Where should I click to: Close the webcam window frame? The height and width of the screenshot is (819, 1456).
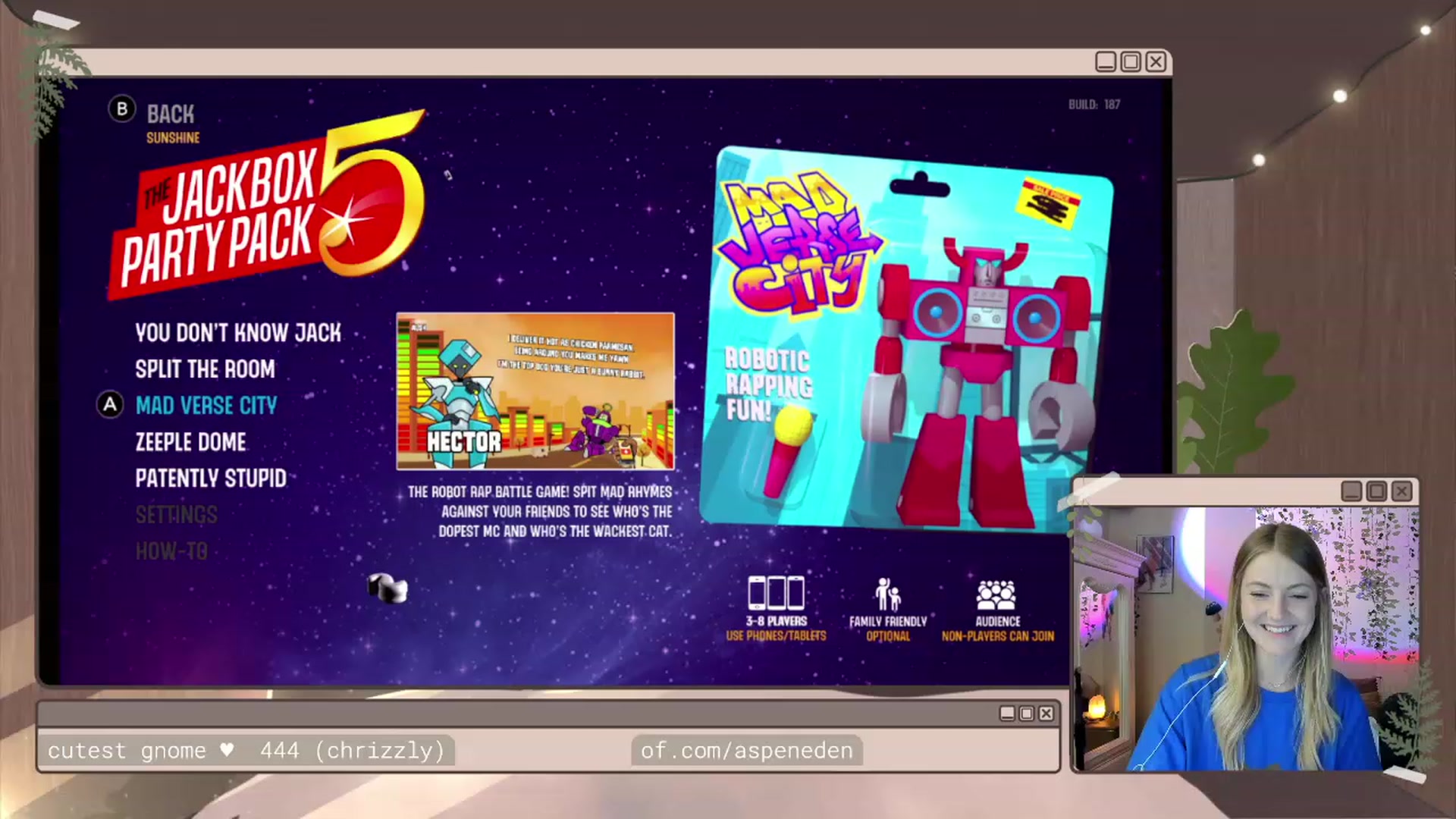(1401, 491)
